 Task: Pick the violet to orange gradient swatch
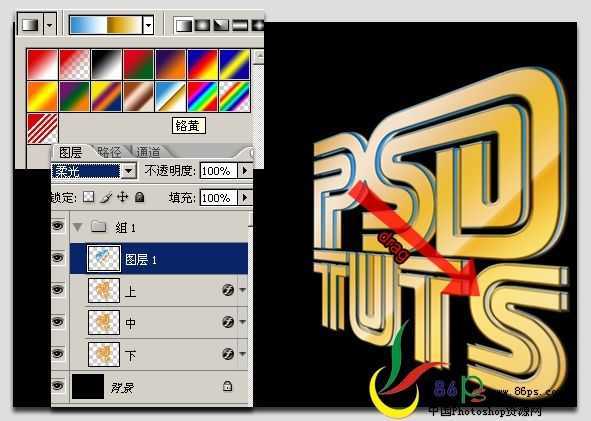pyautogui.click(x=170, y=64)
